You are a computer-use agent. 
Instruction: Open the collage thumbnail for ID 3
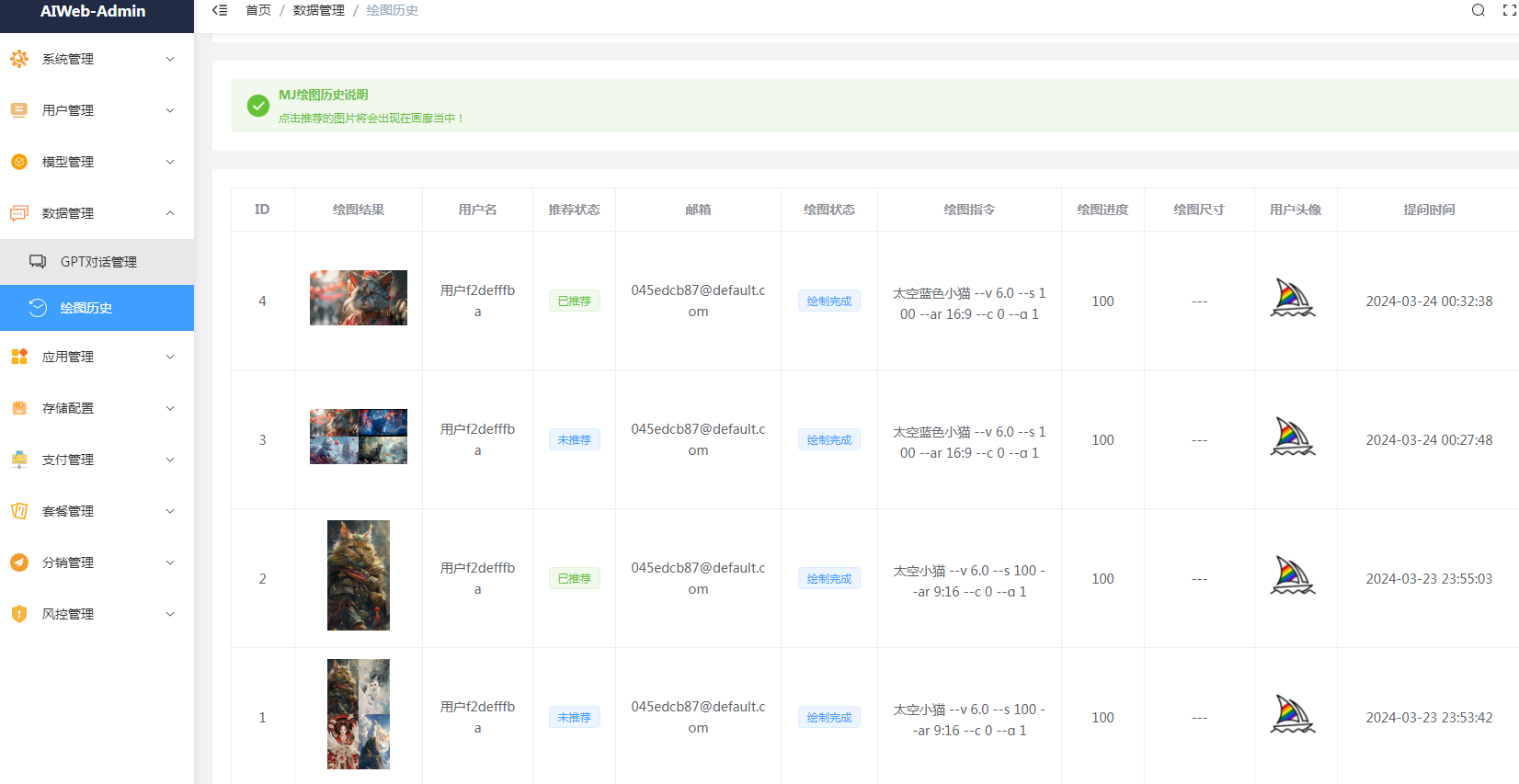(x=359, y=437)
